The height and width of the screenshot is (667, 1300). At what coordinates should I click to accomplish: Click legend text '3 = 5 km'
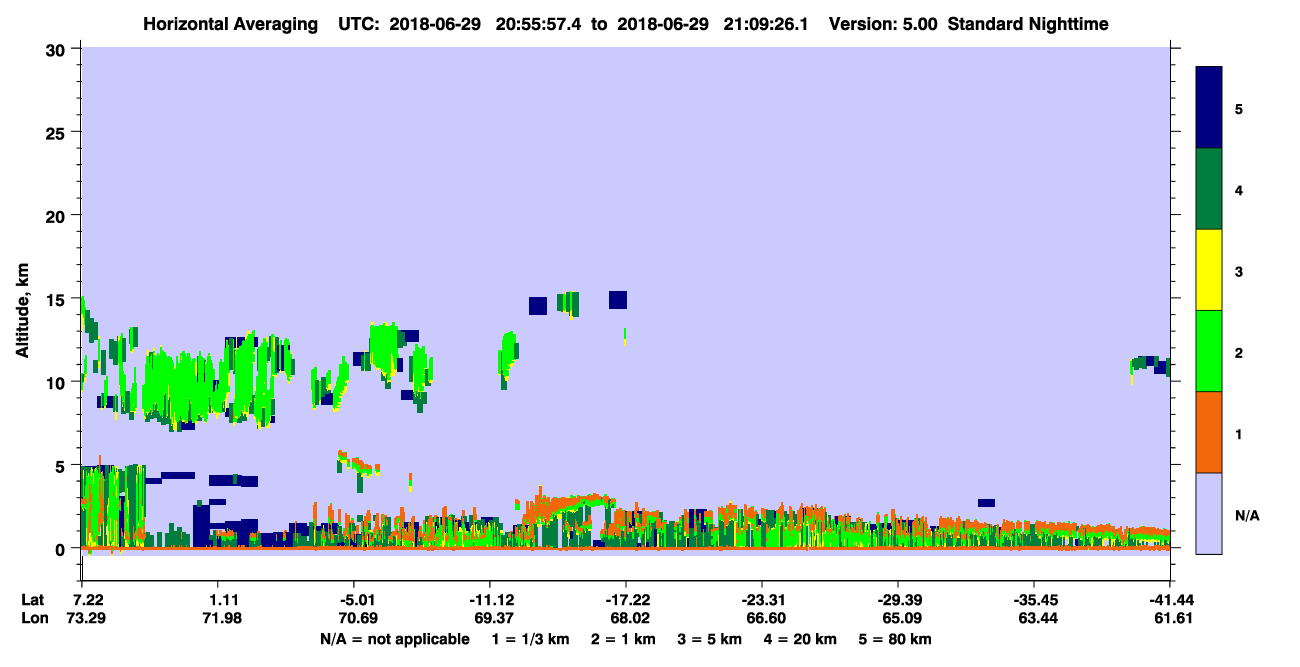point(710,639)
